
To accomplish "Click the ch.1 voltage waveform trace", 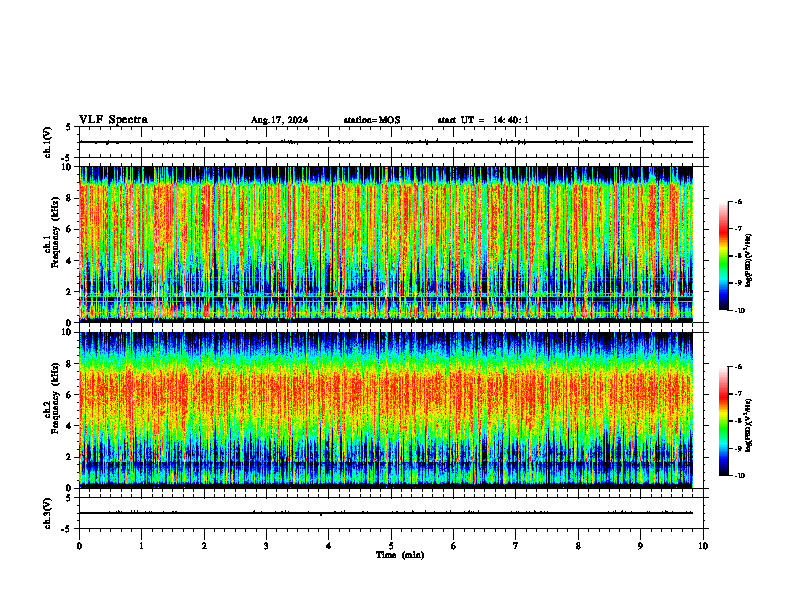I will point(386,142).
